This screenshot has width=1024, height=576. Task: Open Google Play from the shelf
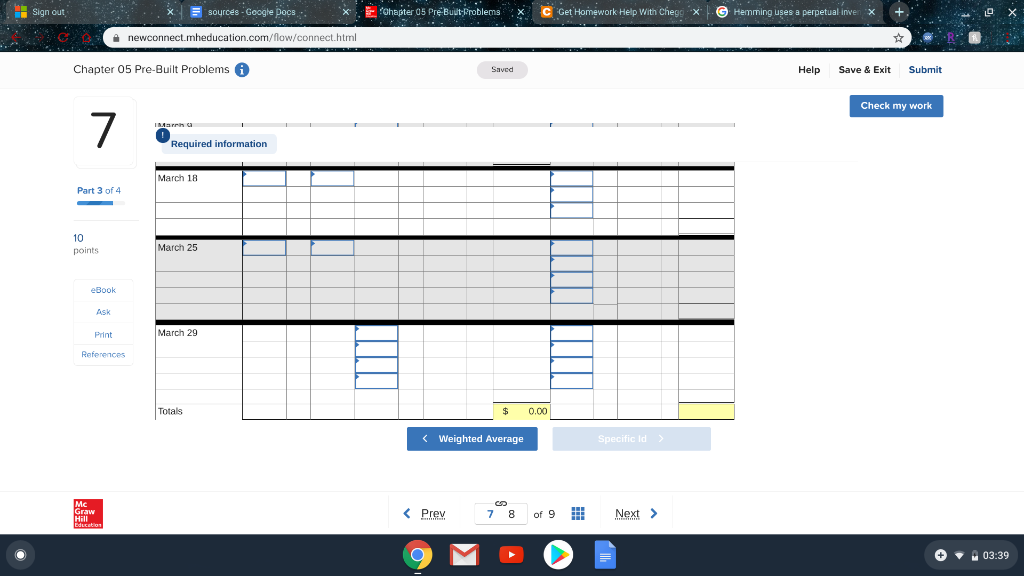tap(558, 554)
